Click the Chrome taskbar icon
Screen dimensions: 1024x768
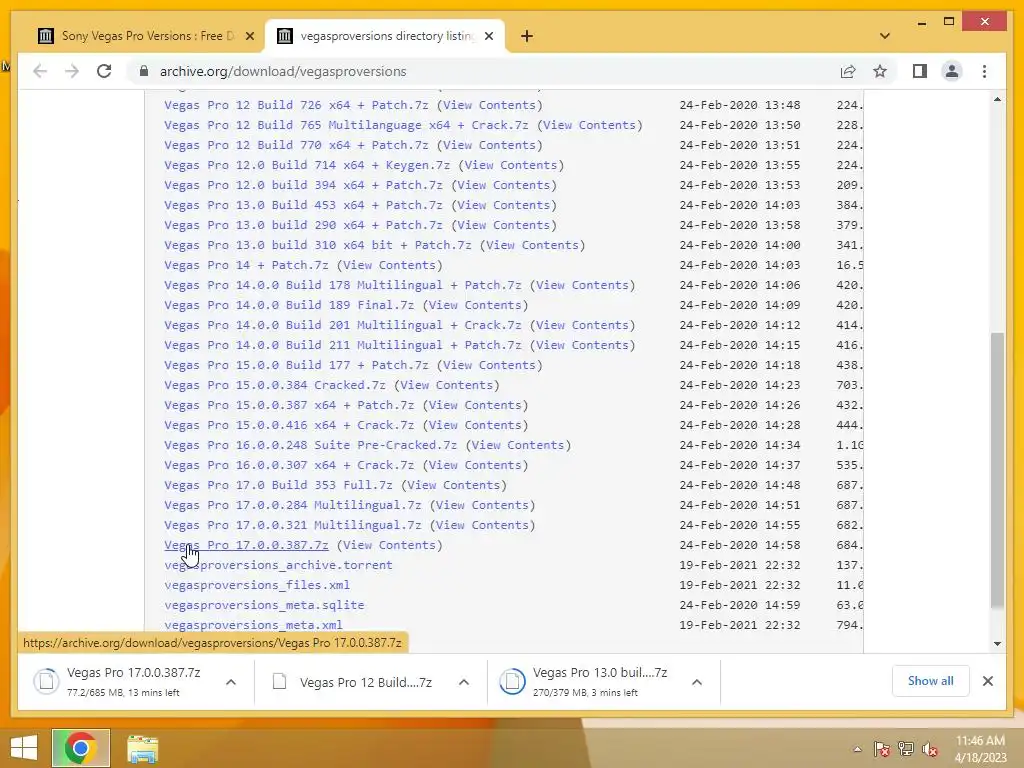point(80,748)
